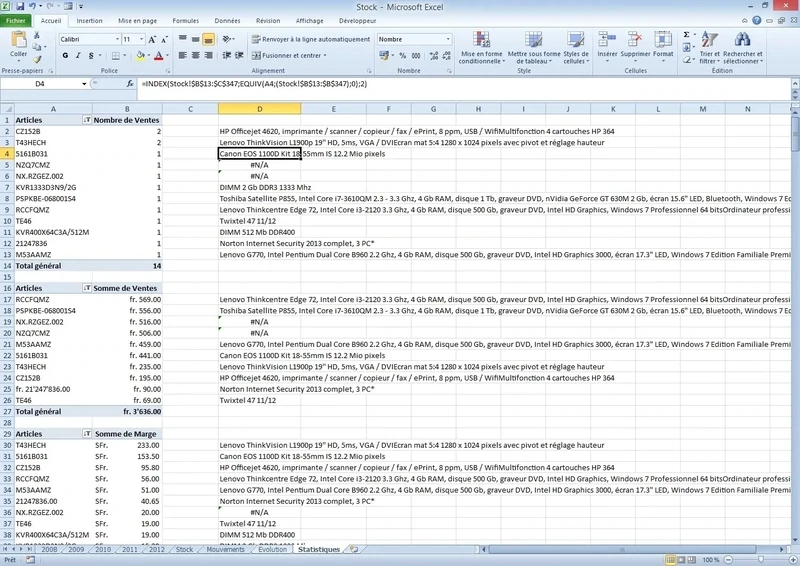800x566 pixels.
Task: Toggle underline with the S button
Action: pos(91,55)
